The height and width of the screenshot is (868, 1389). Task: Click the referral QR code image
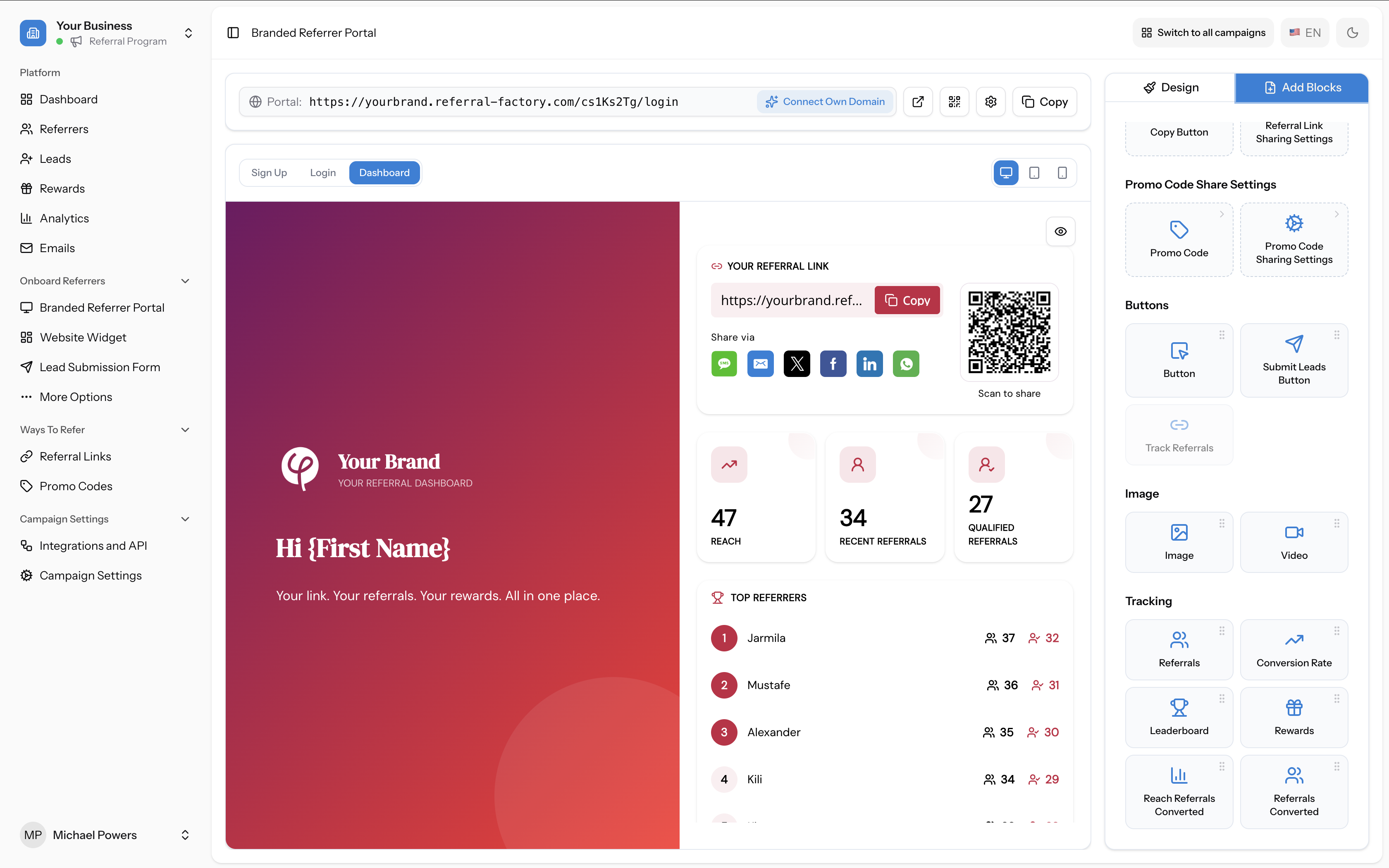click(1009, 332)
